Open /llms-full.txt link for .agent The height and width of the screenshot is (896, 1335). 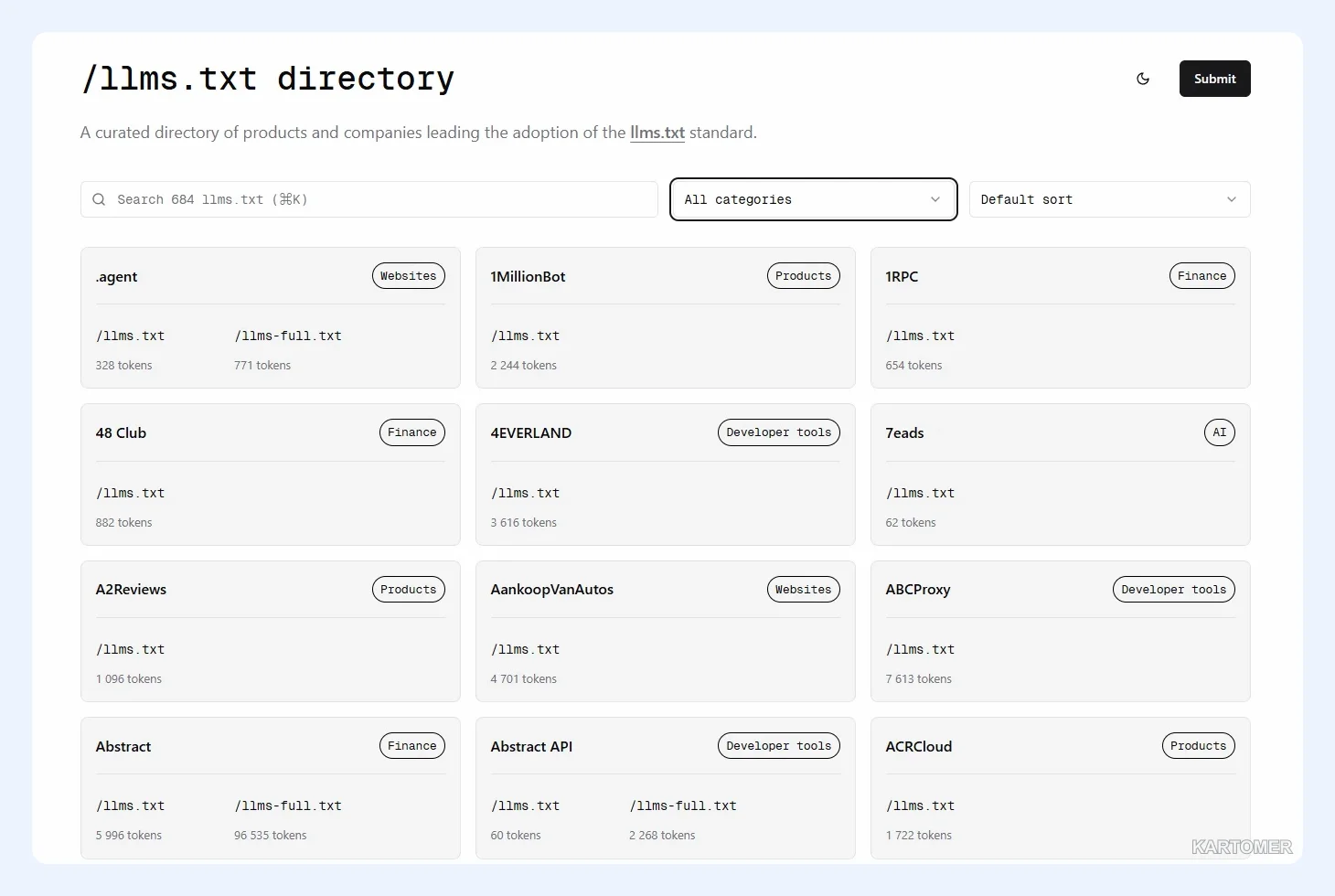click(x=288, y=336)
